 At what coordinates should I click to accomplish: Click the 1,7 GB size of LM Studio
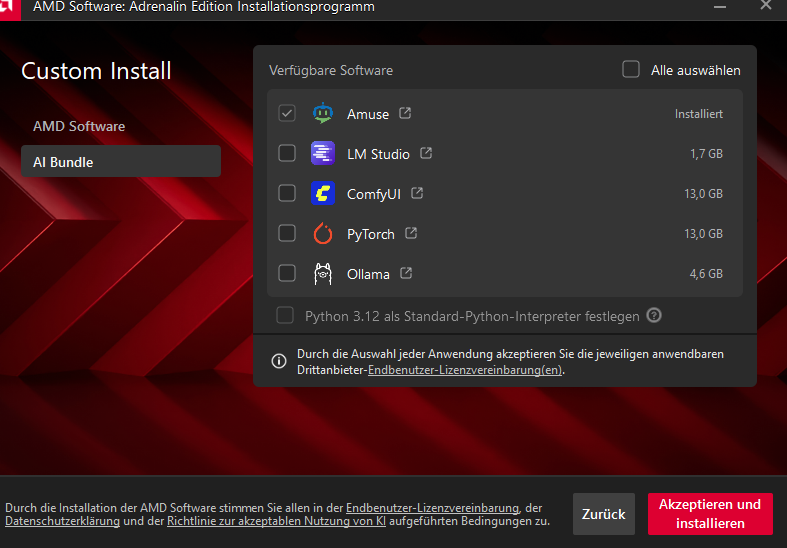pyautogui.click(x=707, y=154)
